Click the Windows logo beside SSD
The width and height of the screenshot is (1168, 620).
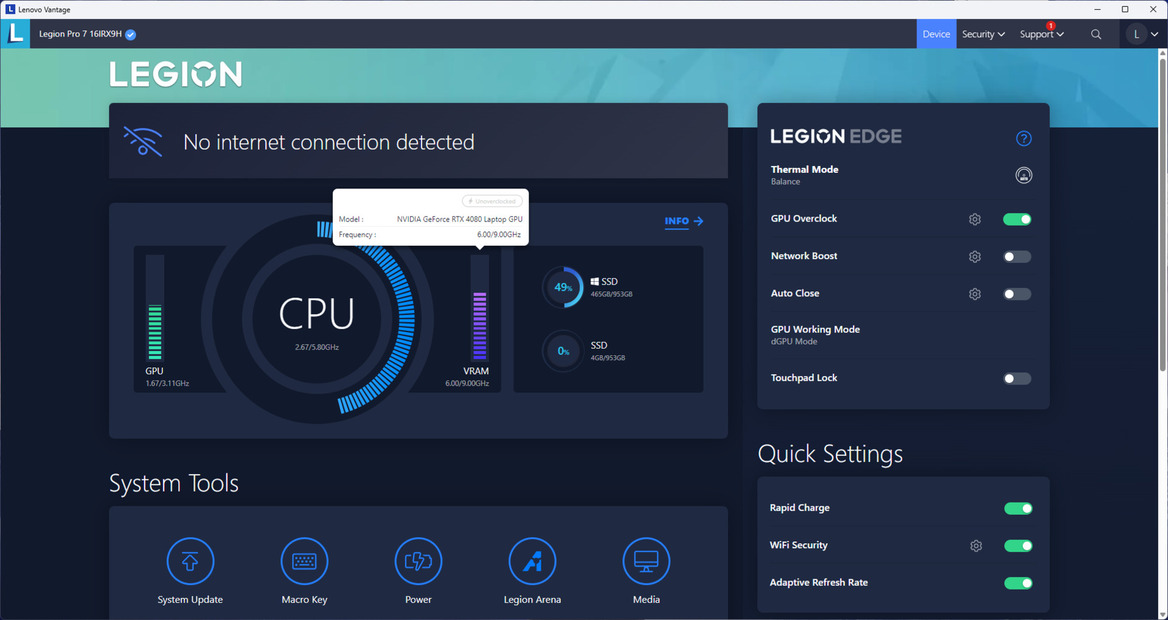point(595,282)
